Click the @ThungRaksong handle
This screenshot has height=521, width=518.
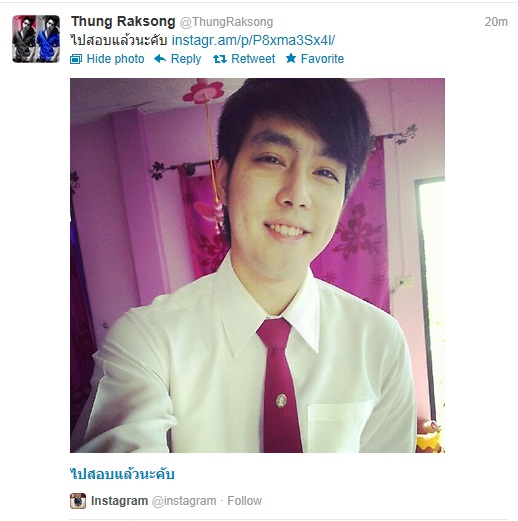coord(226,22)
